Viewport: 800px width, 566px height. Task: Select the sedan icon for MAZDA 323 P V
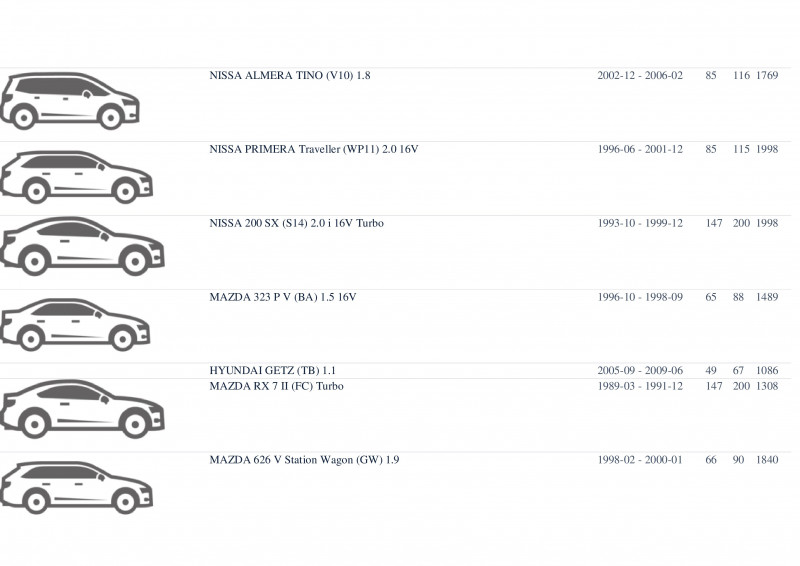75,325
